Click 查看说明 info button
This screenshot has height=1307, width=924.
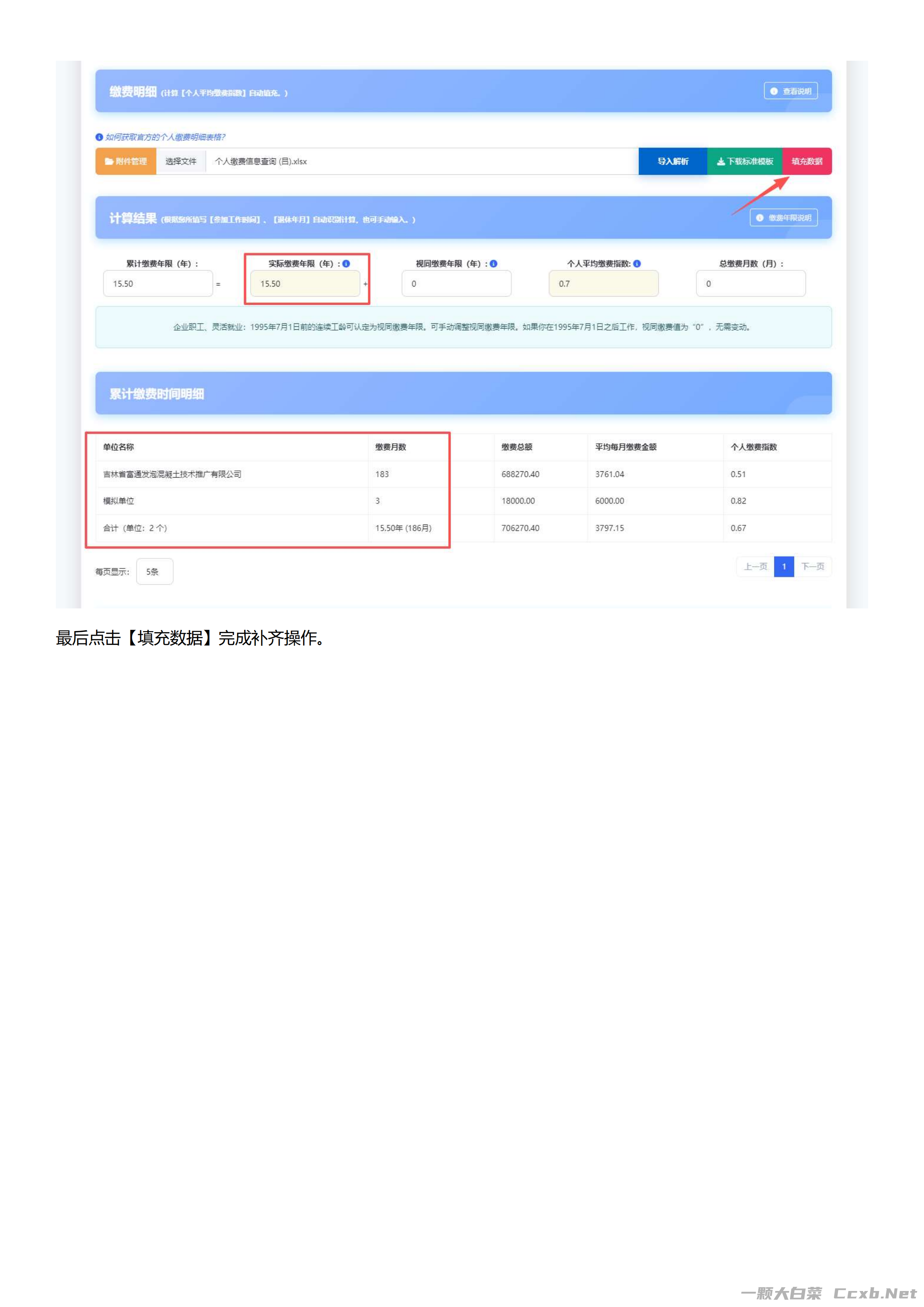[790, 91]
